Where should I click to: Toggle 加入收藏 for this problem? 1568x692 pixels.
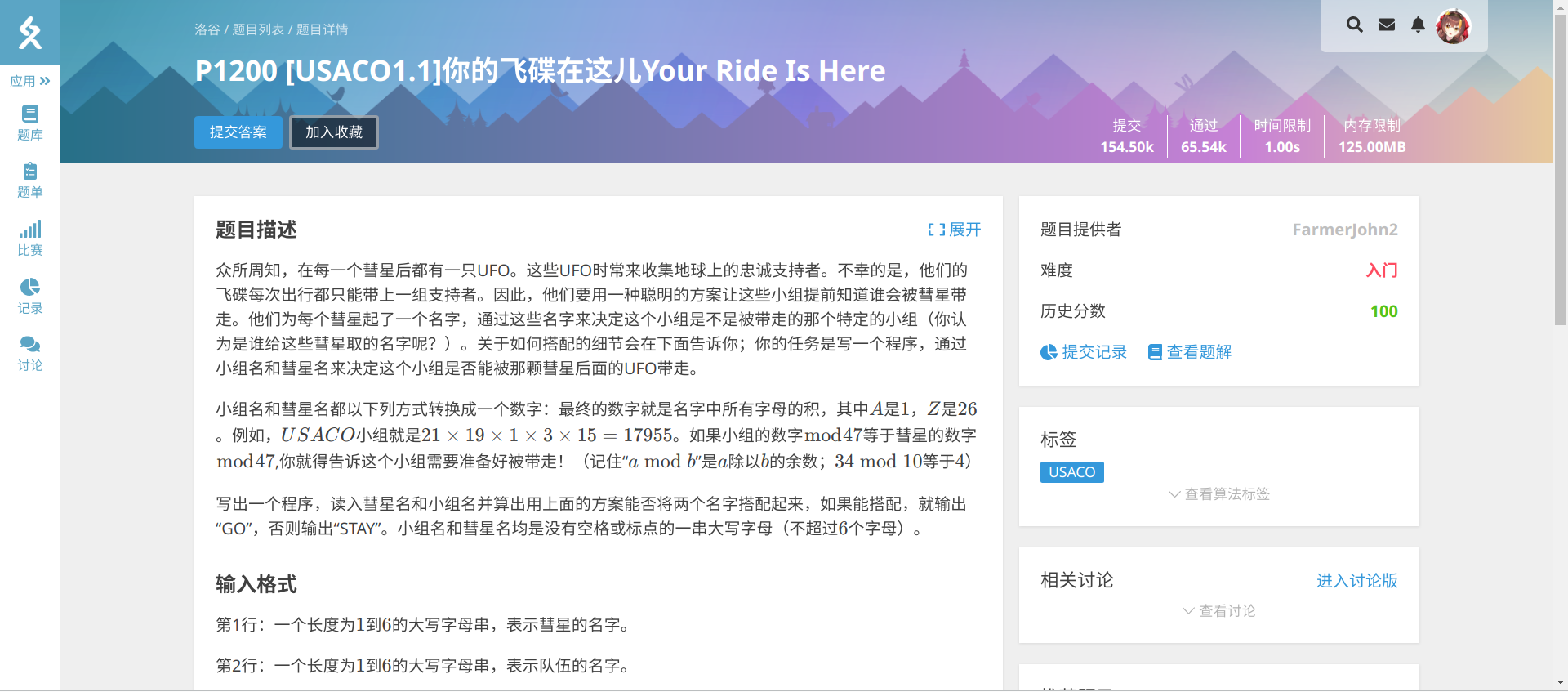(x=334, y=132)
